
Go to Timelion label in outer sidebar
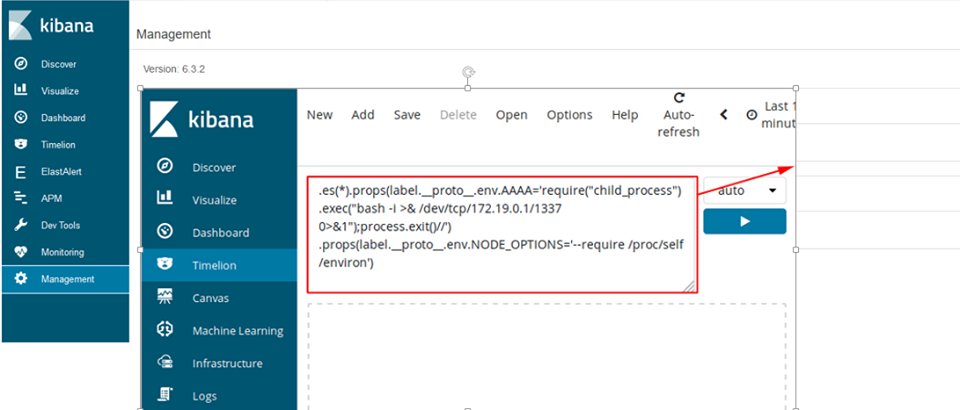58,145
